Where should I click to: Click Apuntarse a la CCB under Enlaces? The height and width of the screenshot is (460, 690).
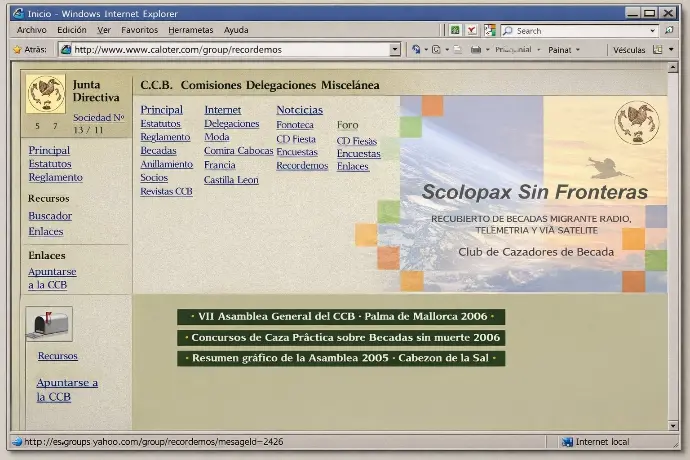click(52, 278)
